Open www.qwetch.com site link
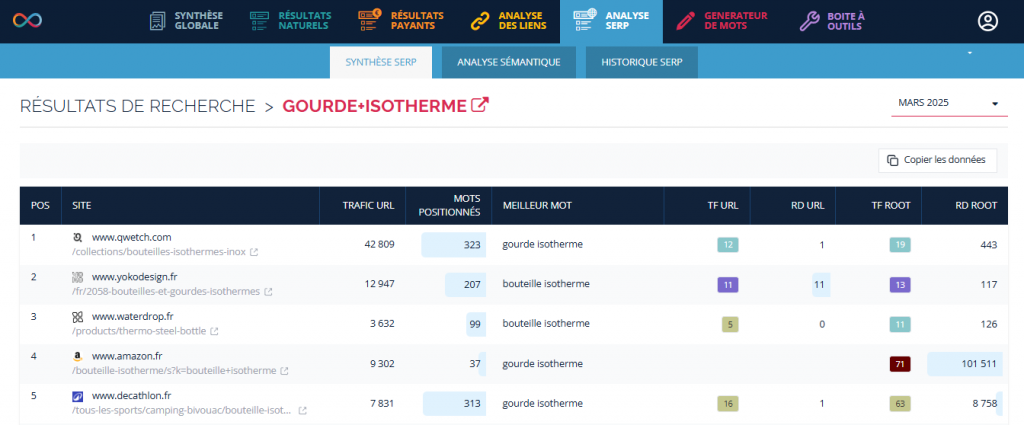Viewport: 1024px width, 425px height. 131,238
